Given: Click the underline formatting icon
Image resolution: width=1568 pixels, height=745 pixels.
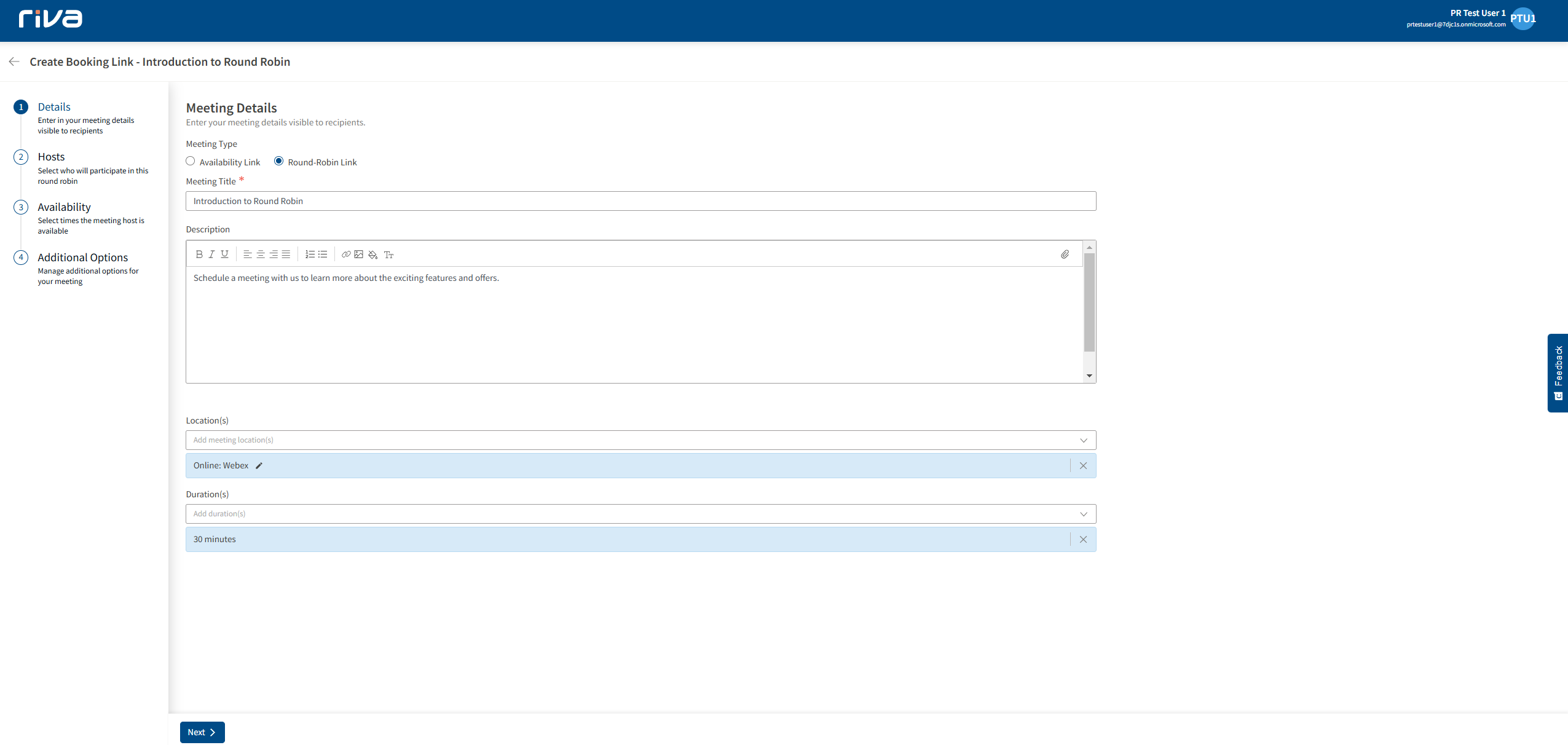Looking at the screenshot, I should pyautogui.click(x=224, y=254).
